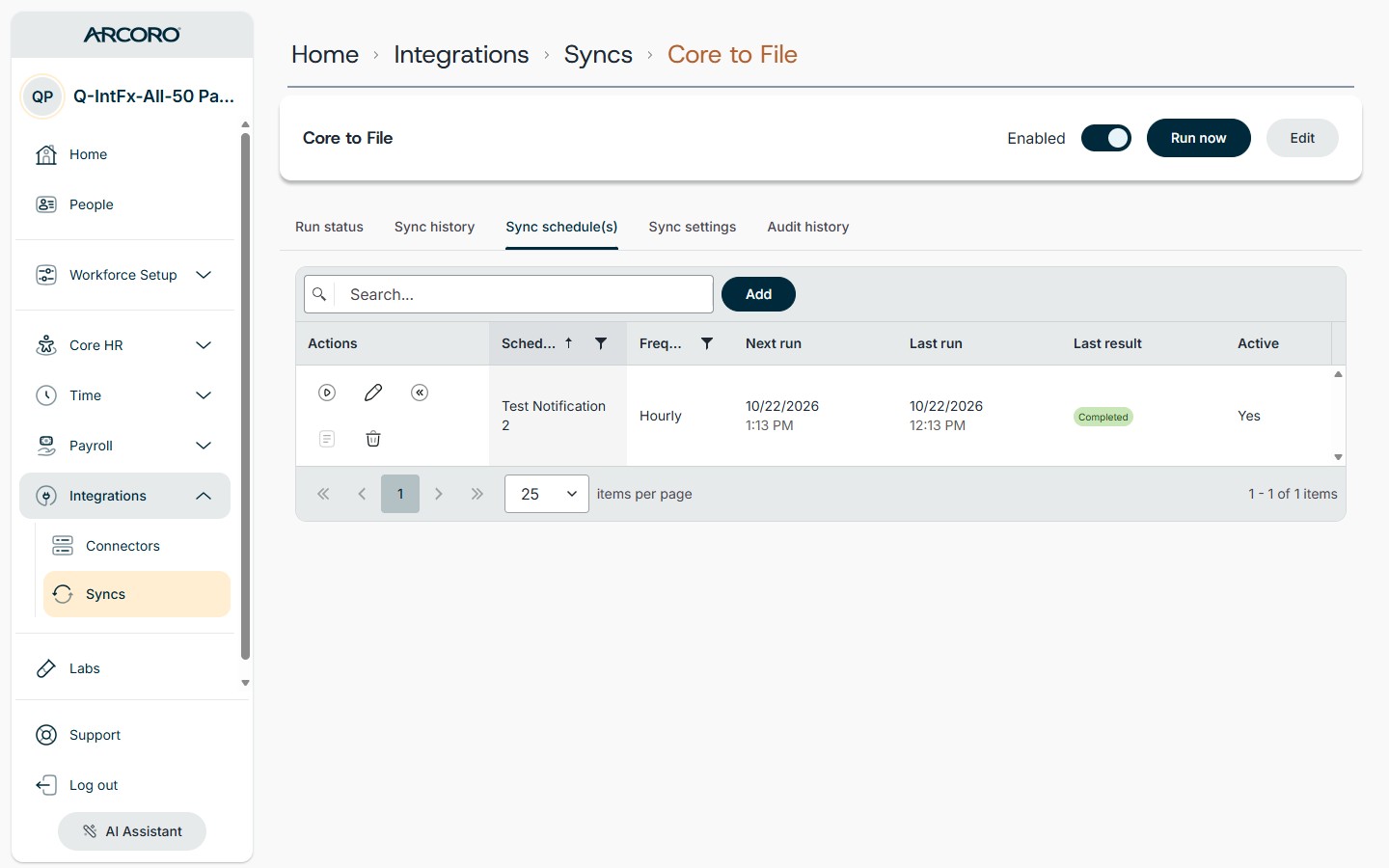The image size is (1389, 868).
Task: Click the QP account avatar
Action: point(42,96)
